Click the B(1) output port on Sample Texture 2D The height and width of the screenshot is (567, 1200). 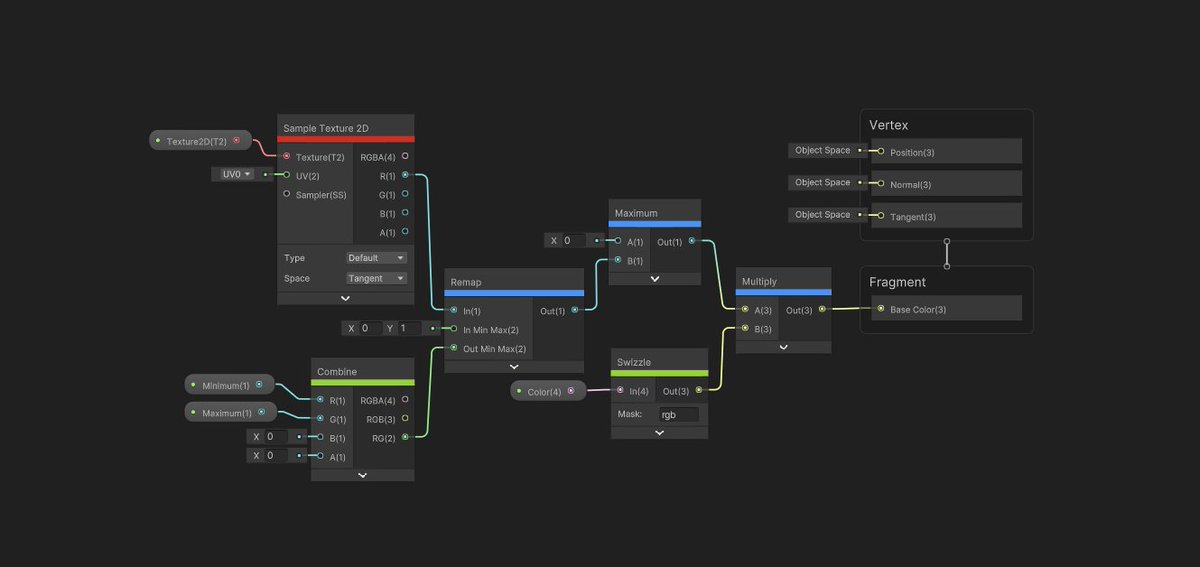pos(405,213)
